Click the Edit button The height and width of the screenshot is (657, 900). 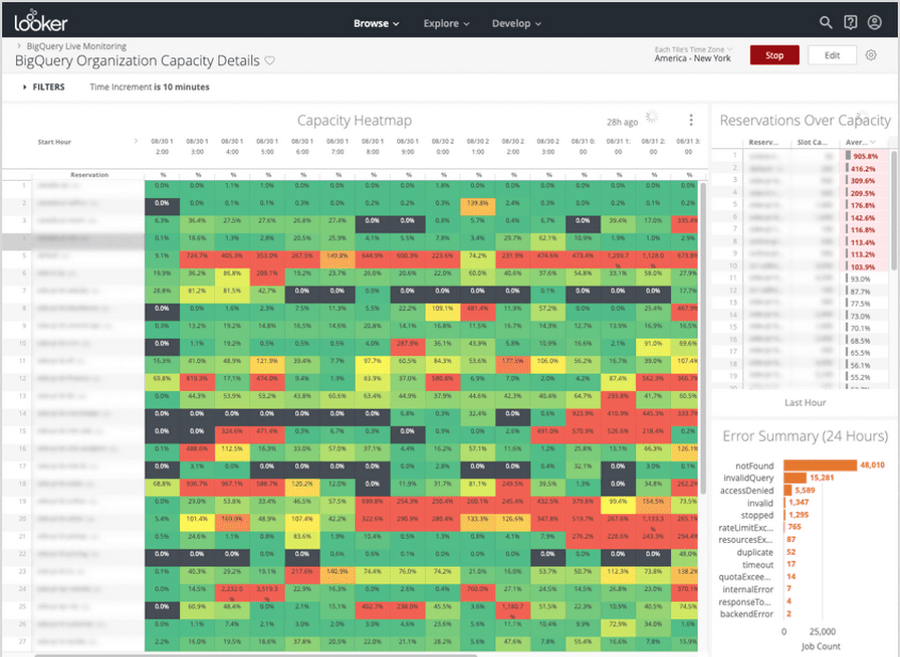point(832,55)
